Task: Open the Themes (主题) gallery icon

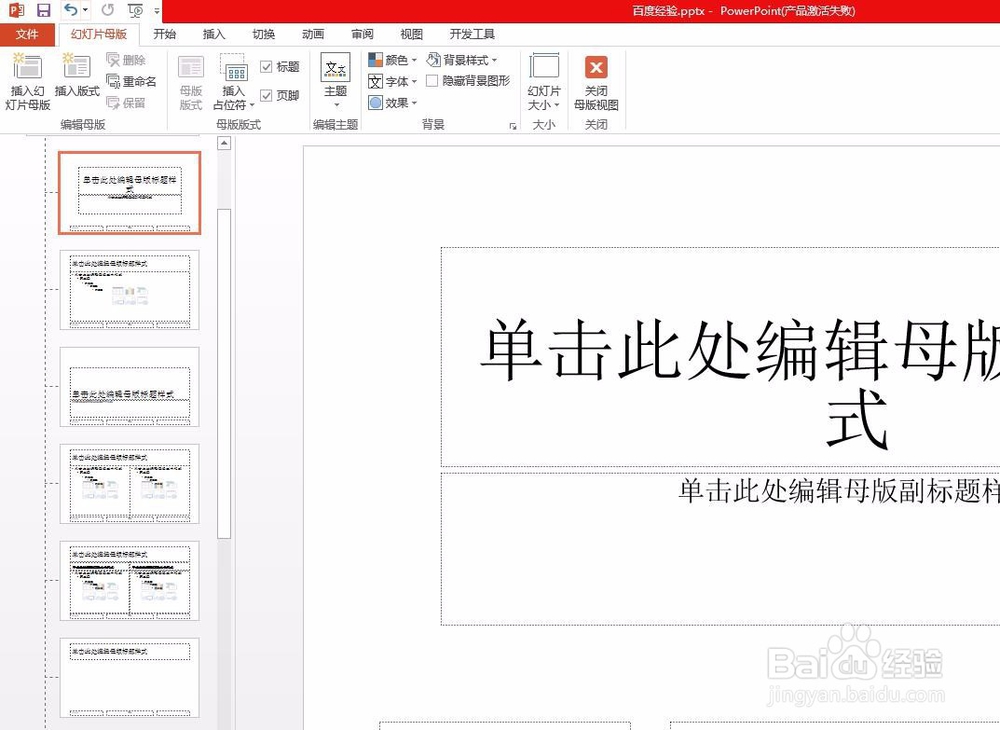Action: coord(334,80)
